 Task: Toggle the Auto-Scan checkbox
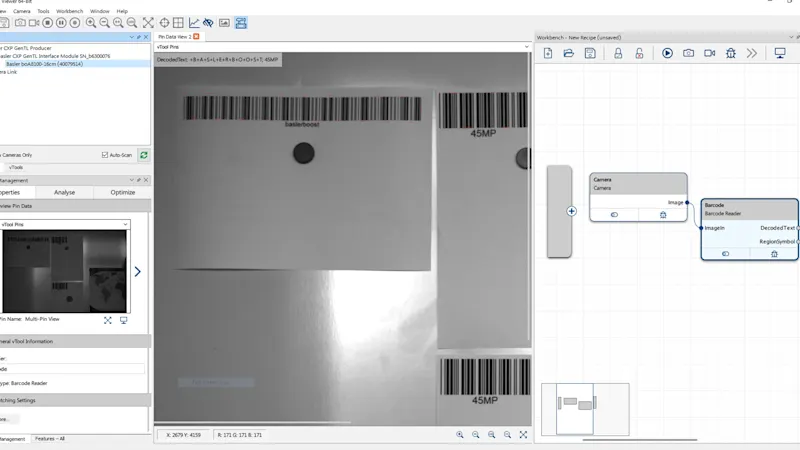pyautogui.click(x=105, y=155)
